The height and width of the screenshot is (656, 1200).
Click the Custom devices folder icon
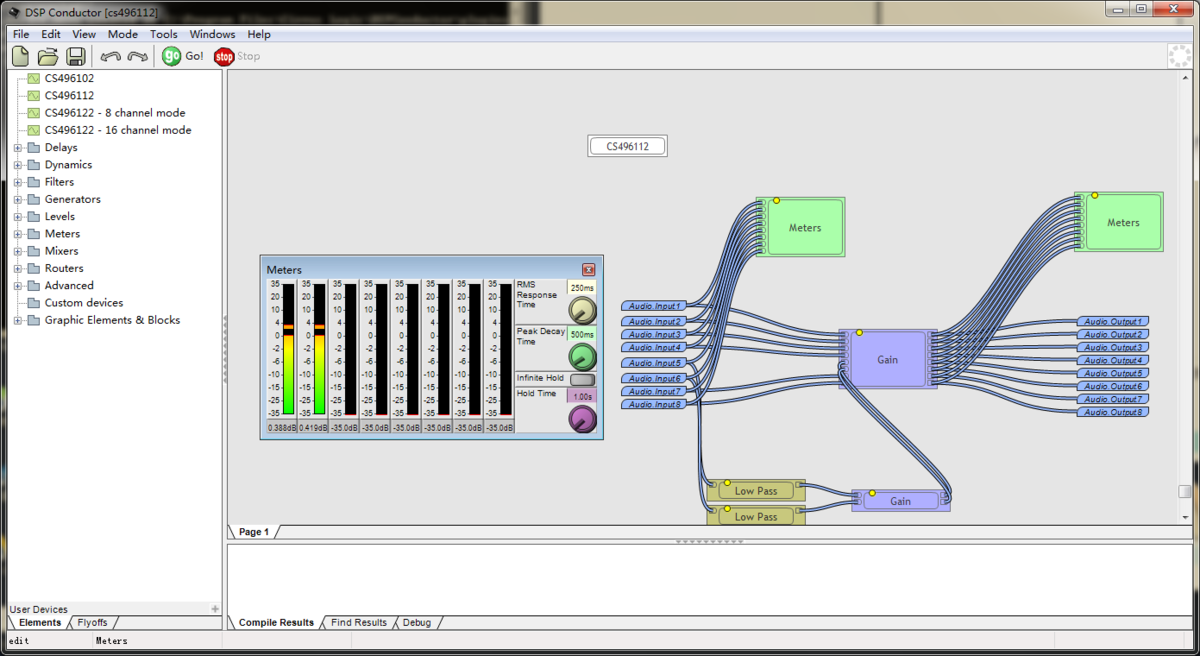[x=34, y=303]
